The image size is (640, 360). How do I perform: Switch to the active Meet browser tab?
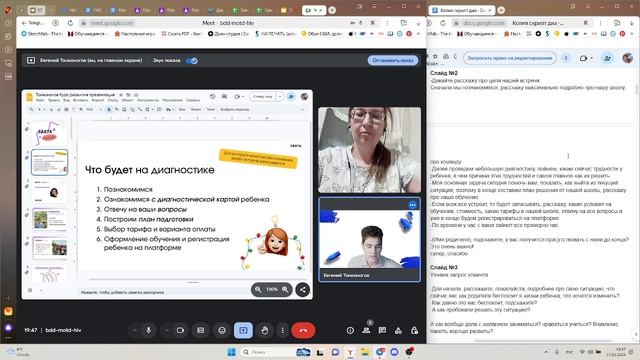[313, 10]
